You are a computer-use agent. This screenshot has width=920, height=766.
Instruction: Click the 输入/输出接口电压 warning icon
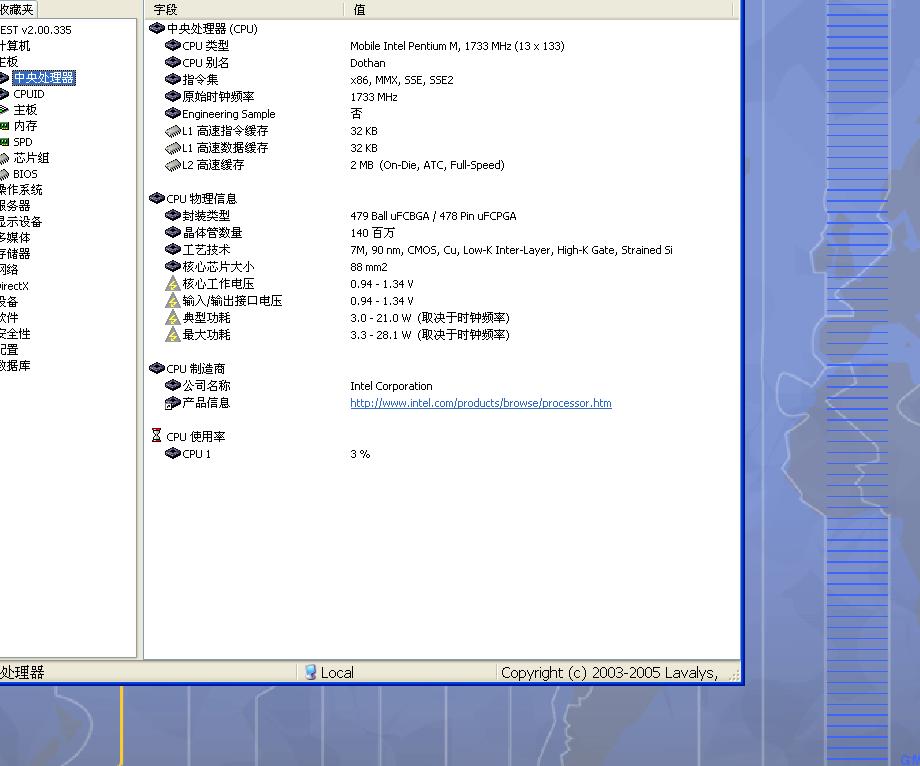pos(172,301)
